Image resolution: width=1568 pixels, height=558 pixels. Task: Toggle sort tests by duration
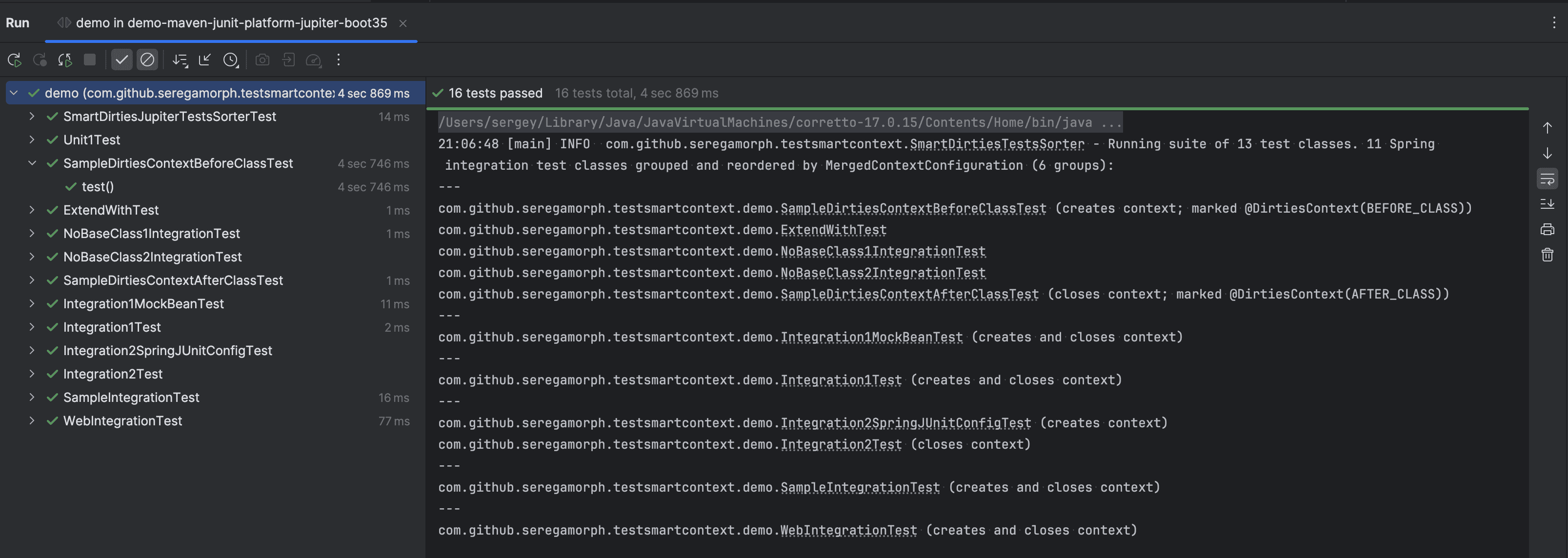tap(180, 60)
